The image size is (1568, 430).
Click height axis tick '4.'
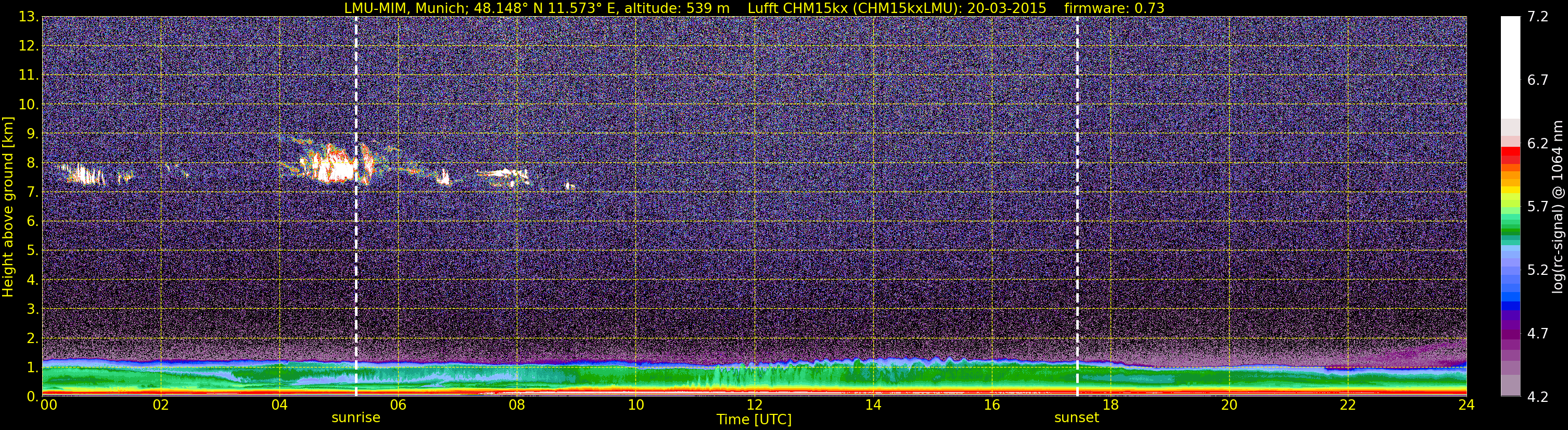pos(32,280)
